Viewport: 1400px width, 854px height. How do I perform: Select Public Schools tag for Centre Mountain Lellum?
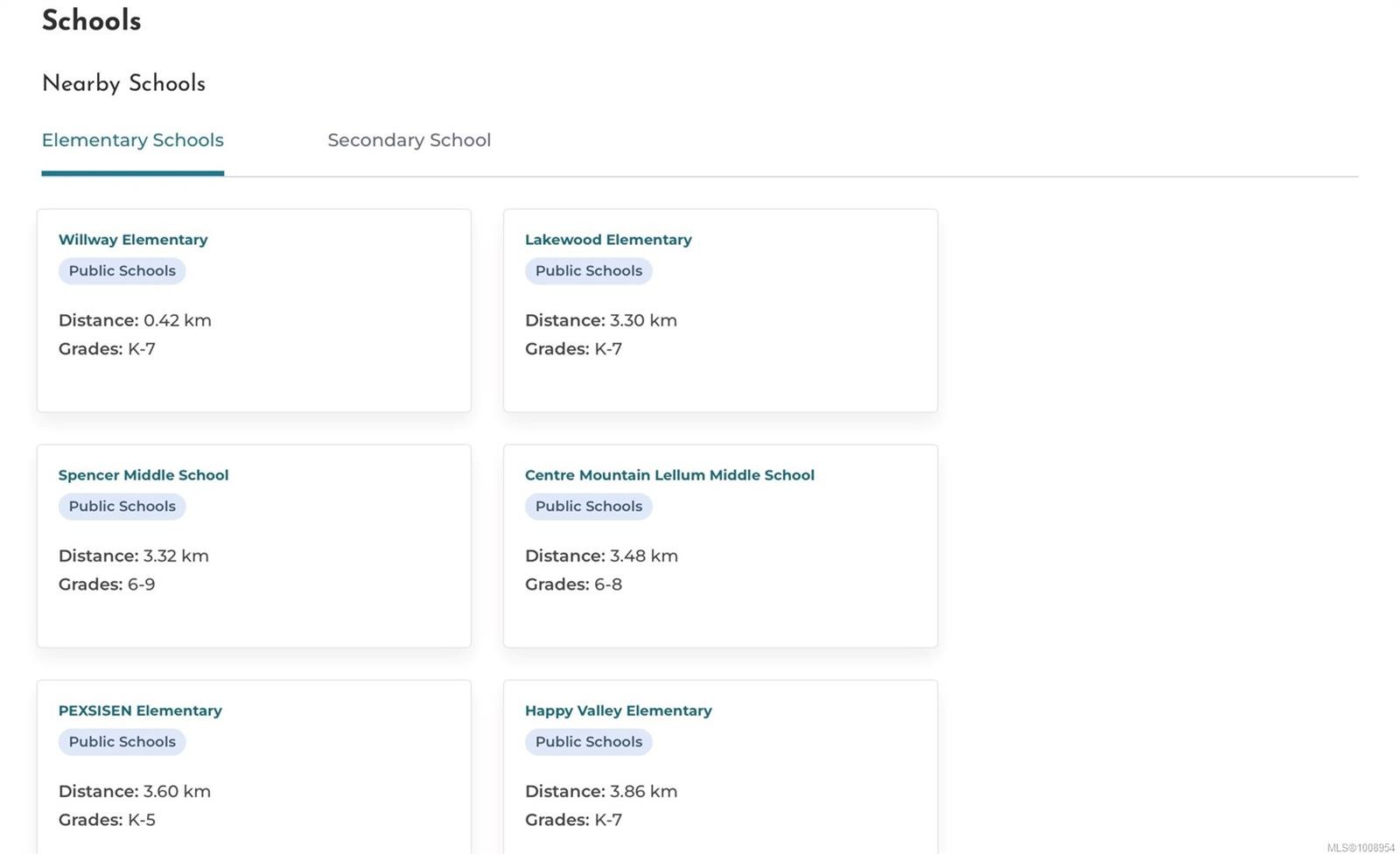pos(589,507)
